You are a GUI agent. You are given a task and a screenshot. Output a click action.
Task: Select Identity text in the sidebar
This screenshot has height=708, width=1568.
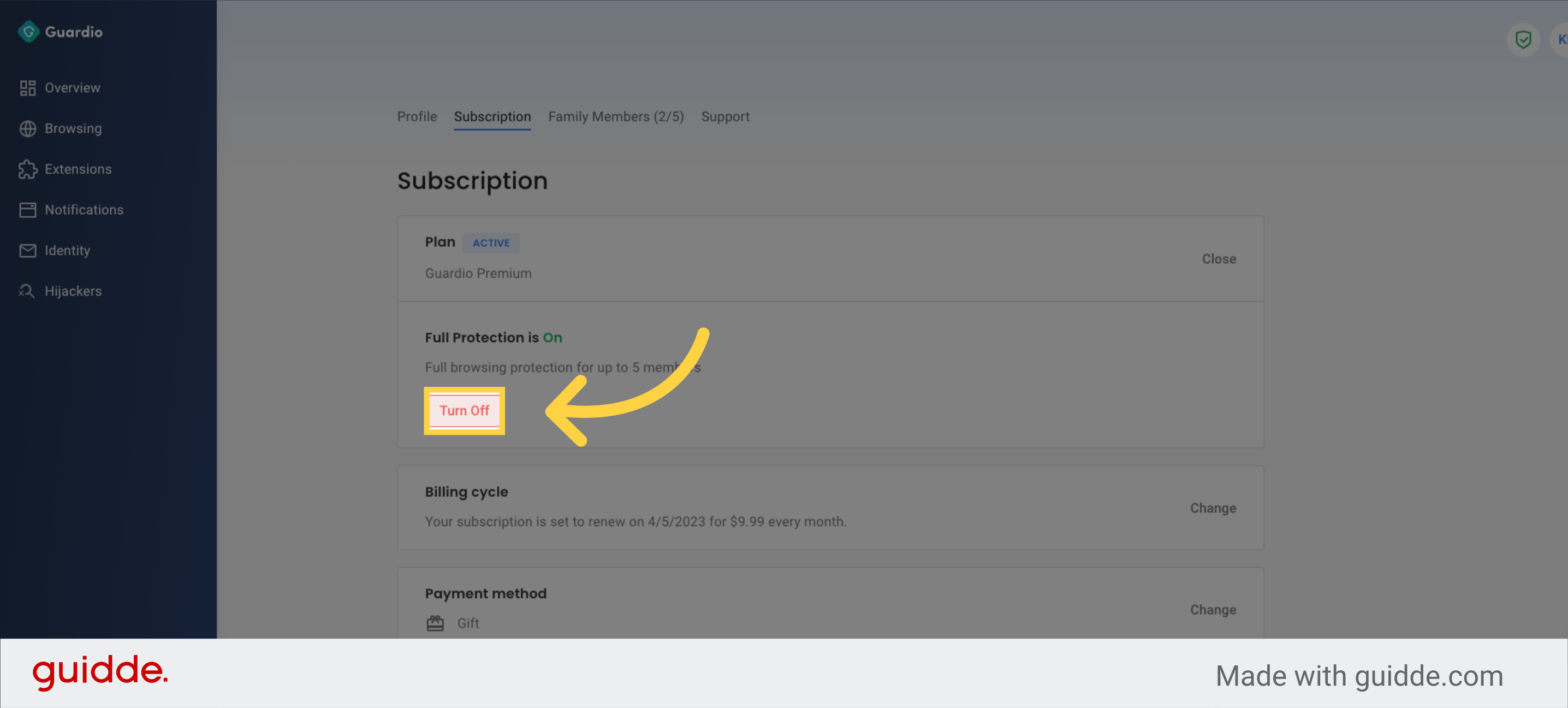[67, 250]
